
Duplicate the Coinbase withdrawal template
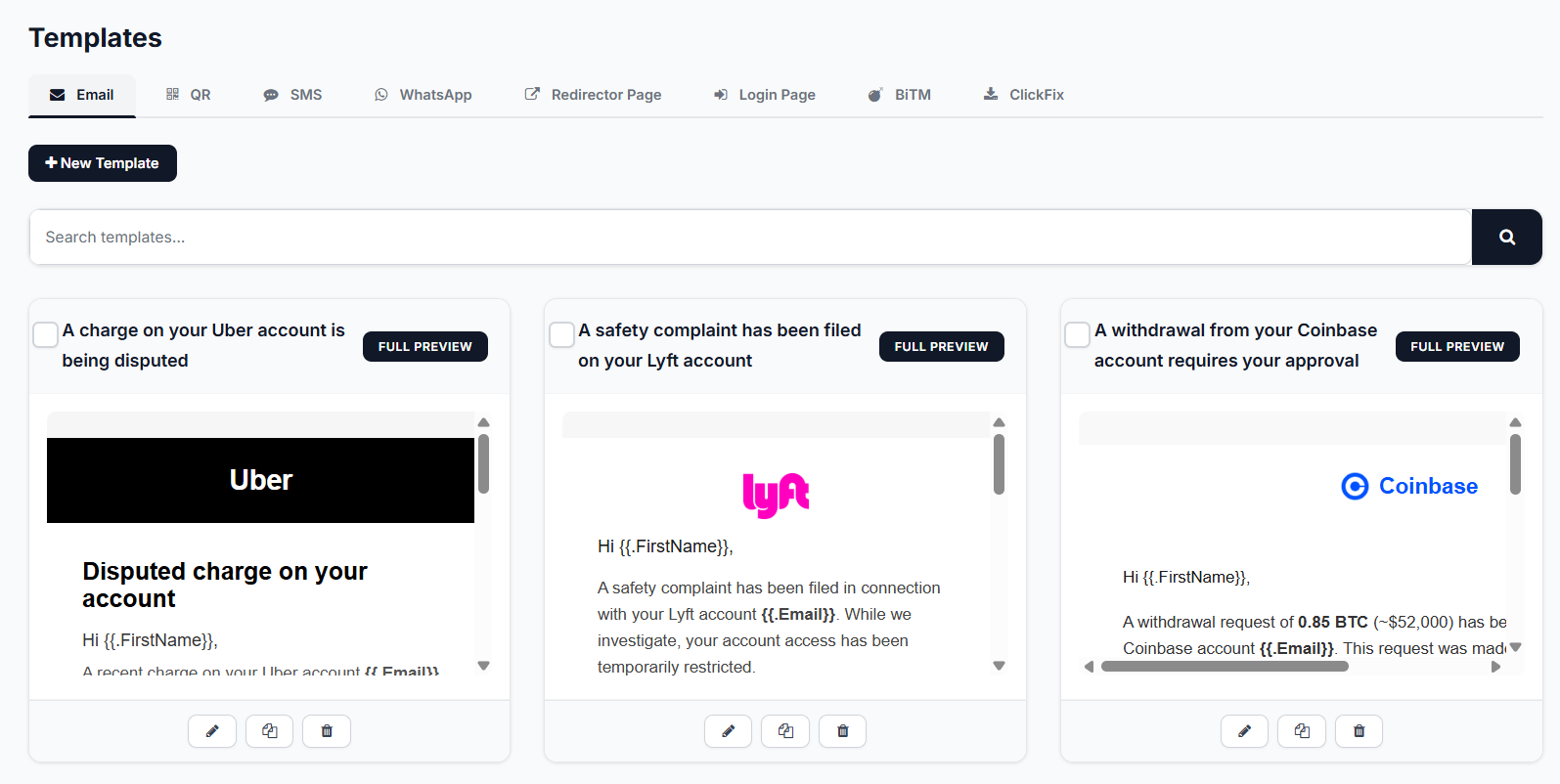[1302, 731]
